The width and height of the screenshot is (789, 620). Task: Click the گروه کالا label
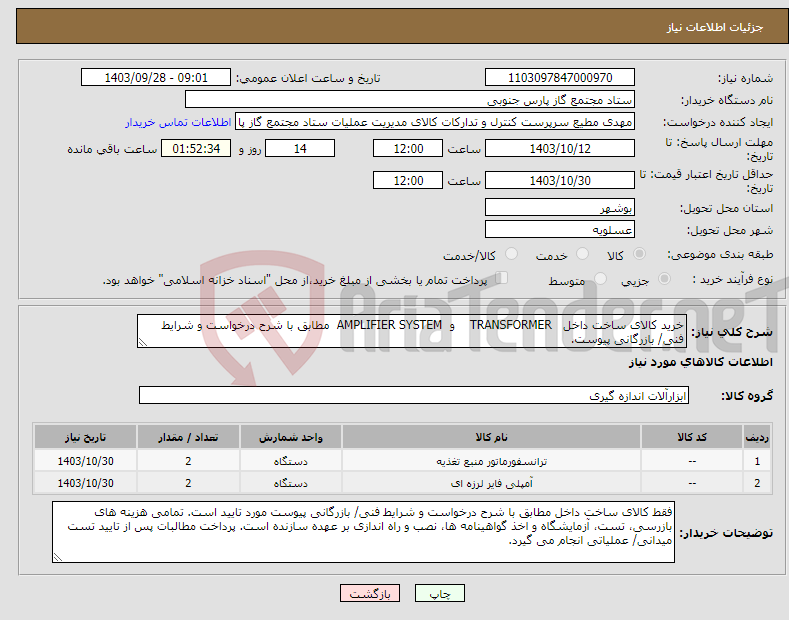(747, 396)
